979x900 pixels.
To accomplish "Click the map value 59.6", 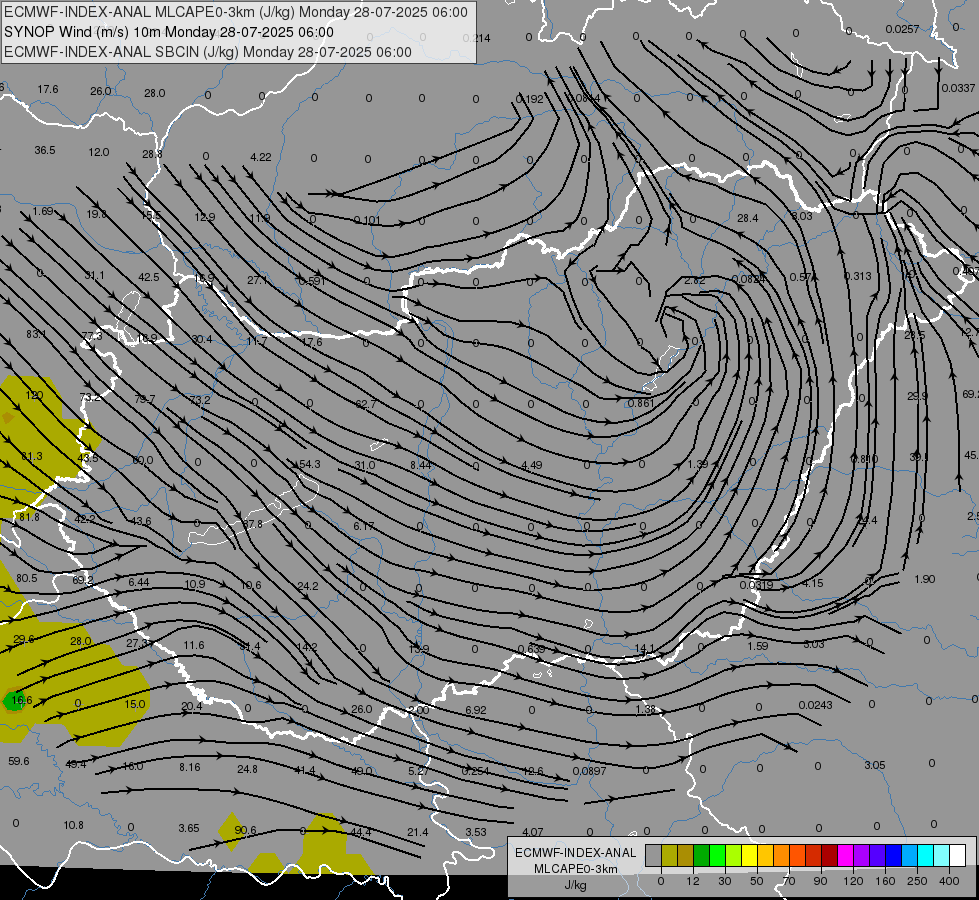I will 19,761.
